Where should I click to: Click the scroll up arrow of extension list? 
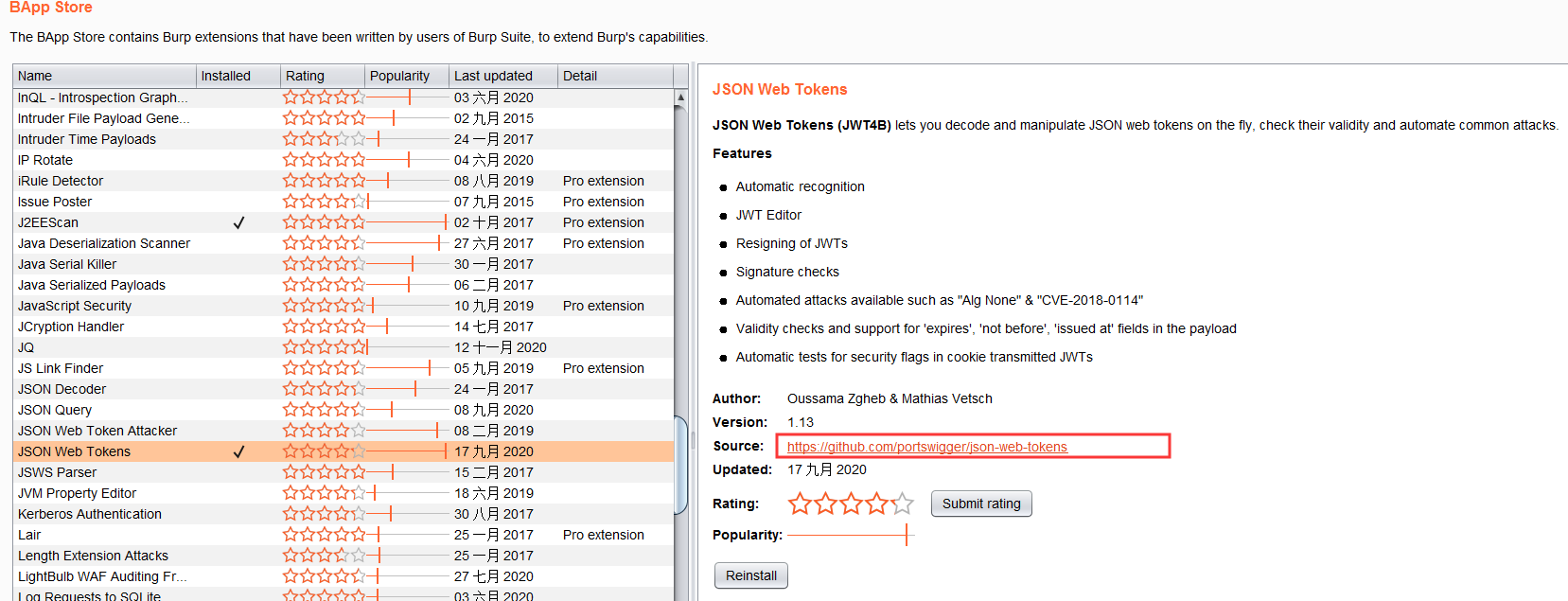[x=680, y=97]
